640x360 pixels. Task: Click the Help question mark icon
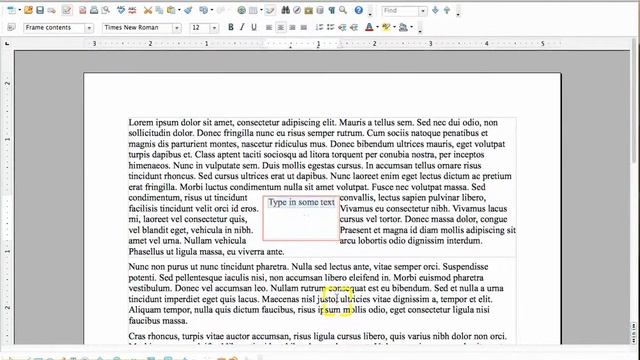point(358,10)
